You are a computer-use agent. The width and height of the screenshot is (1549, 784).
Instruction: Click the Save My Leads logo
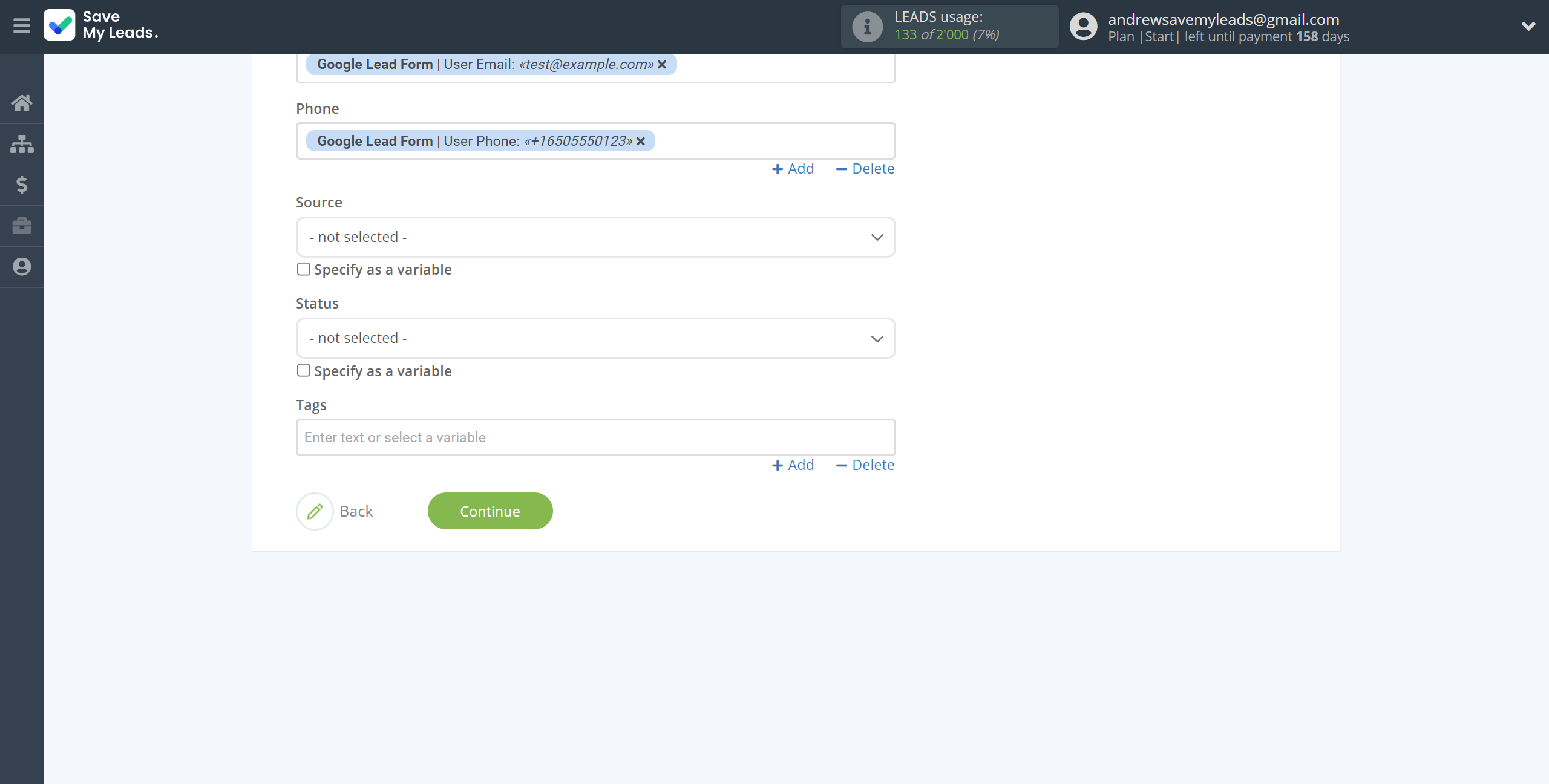(x=101, y=25)
